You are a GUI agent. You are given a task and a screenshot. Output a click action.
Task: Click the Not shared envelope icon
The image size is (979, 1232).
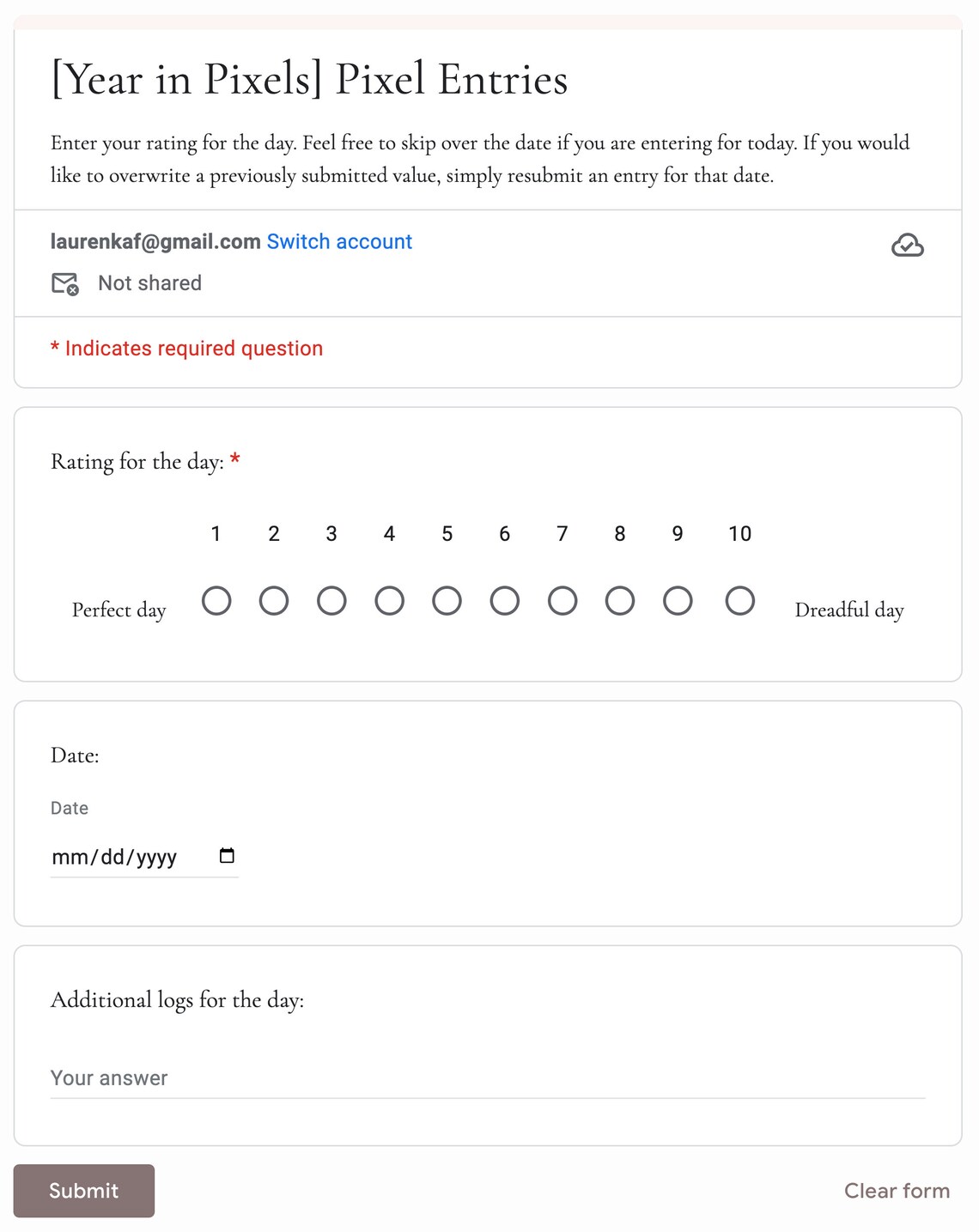[x=65, y=283]
